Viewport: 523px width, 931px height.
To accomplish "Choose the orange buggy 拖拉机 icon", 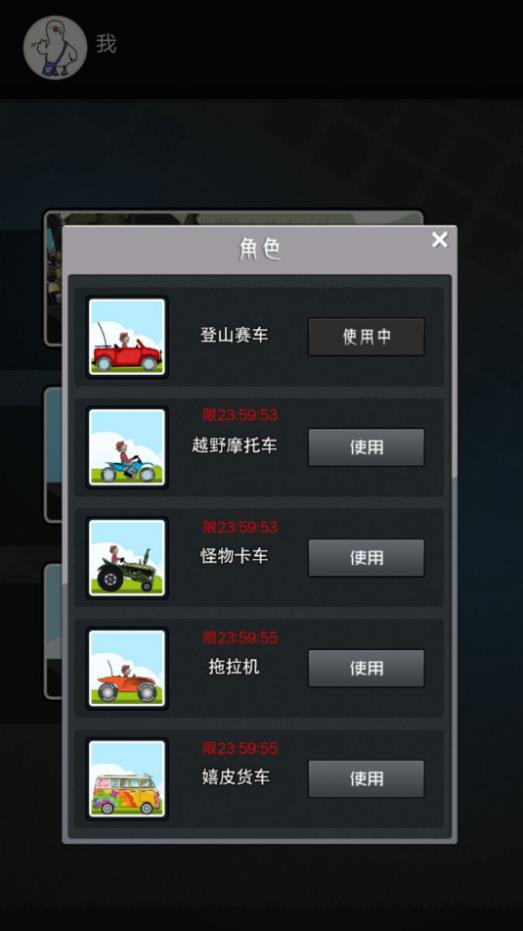I will click(127, 668).
